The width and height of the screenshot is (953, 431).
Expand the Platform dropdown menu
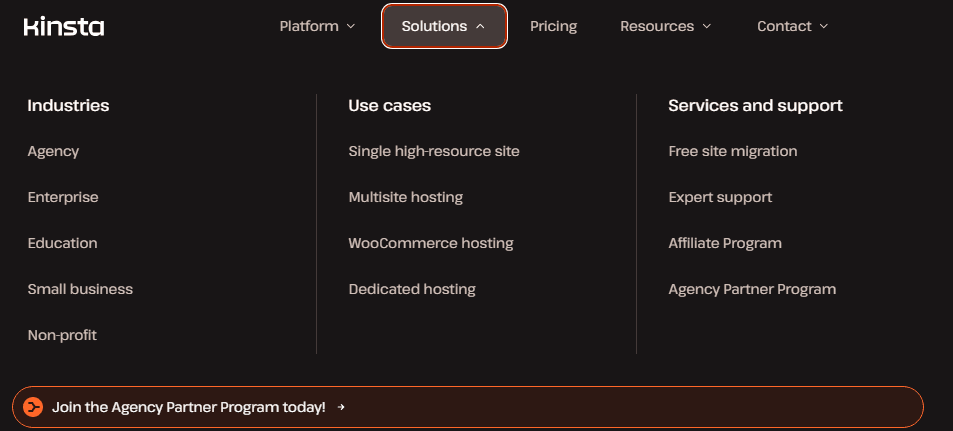[x=317, y=26]
